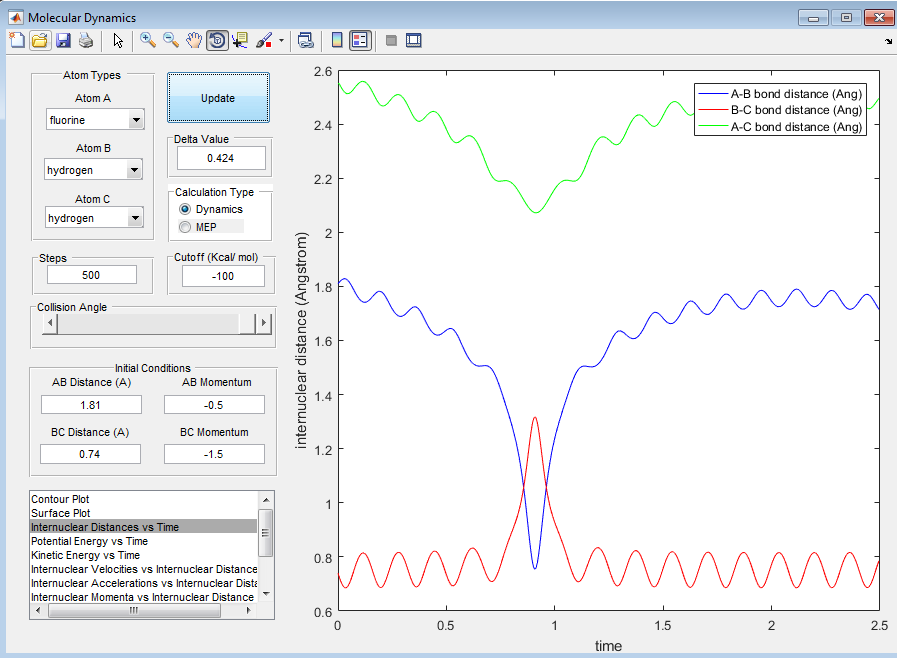Activate the Pan hand tool
Screen dimensions: 897x658
194,40
